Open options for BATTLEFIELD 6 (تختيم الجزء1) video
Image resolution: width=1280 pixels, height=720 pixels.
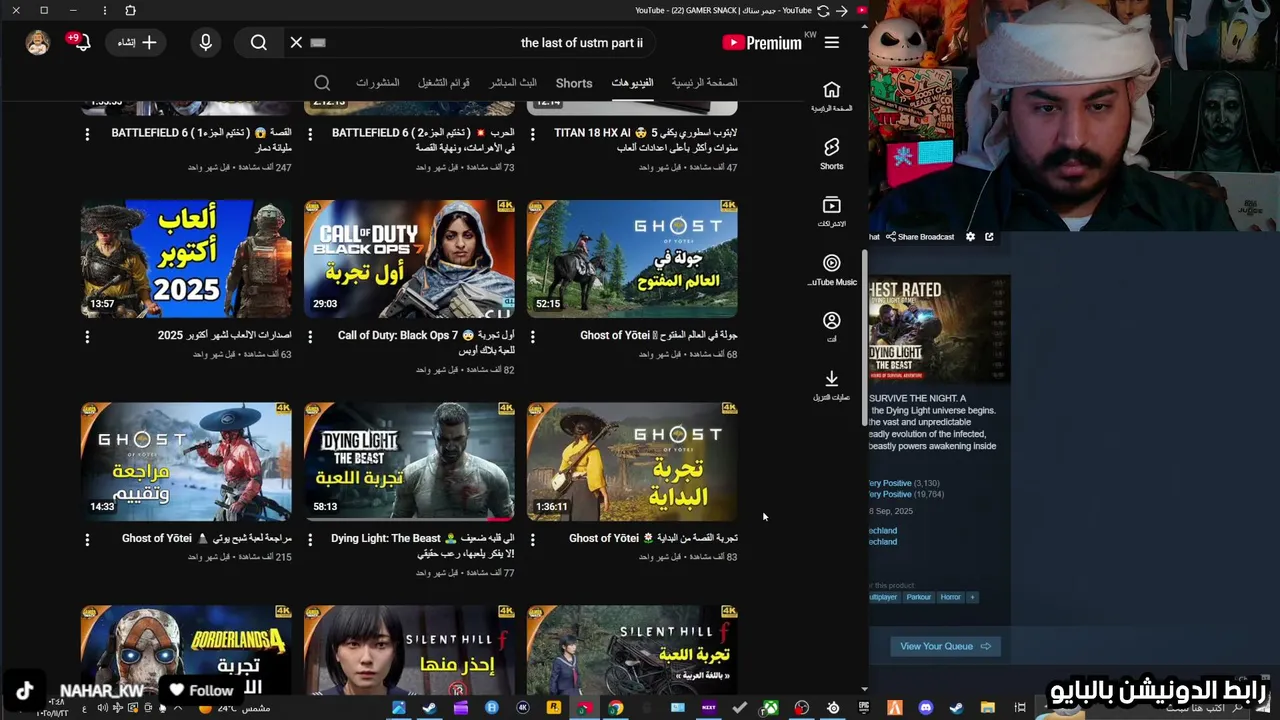pyautogui.click(x=87, y=133)
